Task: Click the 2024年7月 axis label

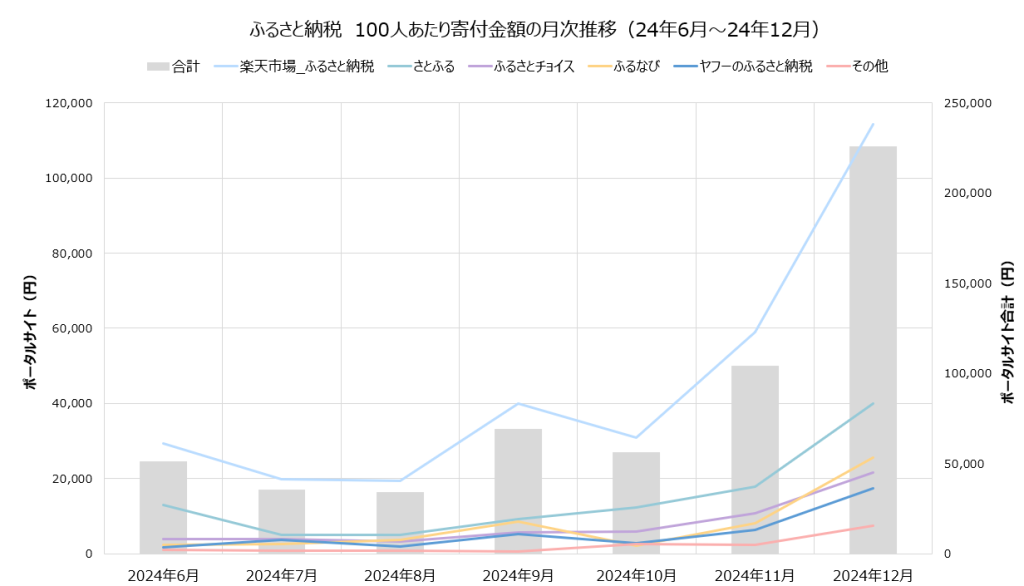Action: coord(281,576)
